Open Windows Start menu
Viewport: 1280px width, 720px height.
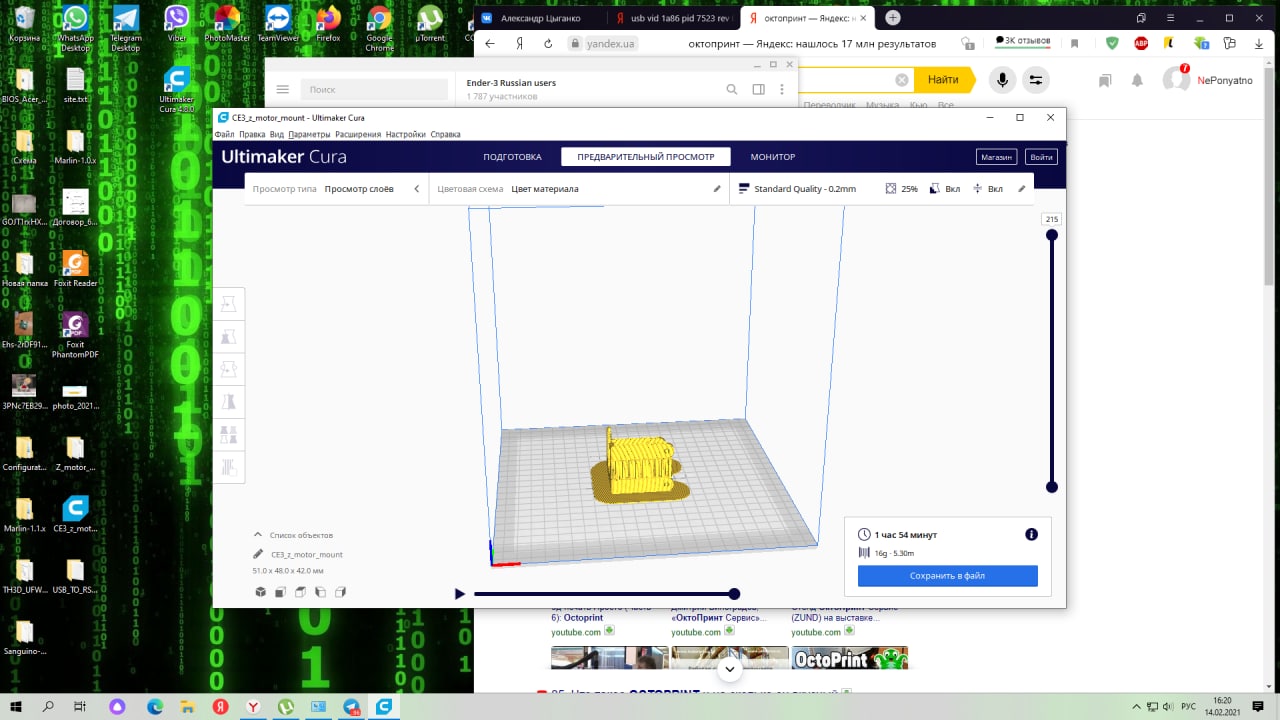(x=16, y=706)
